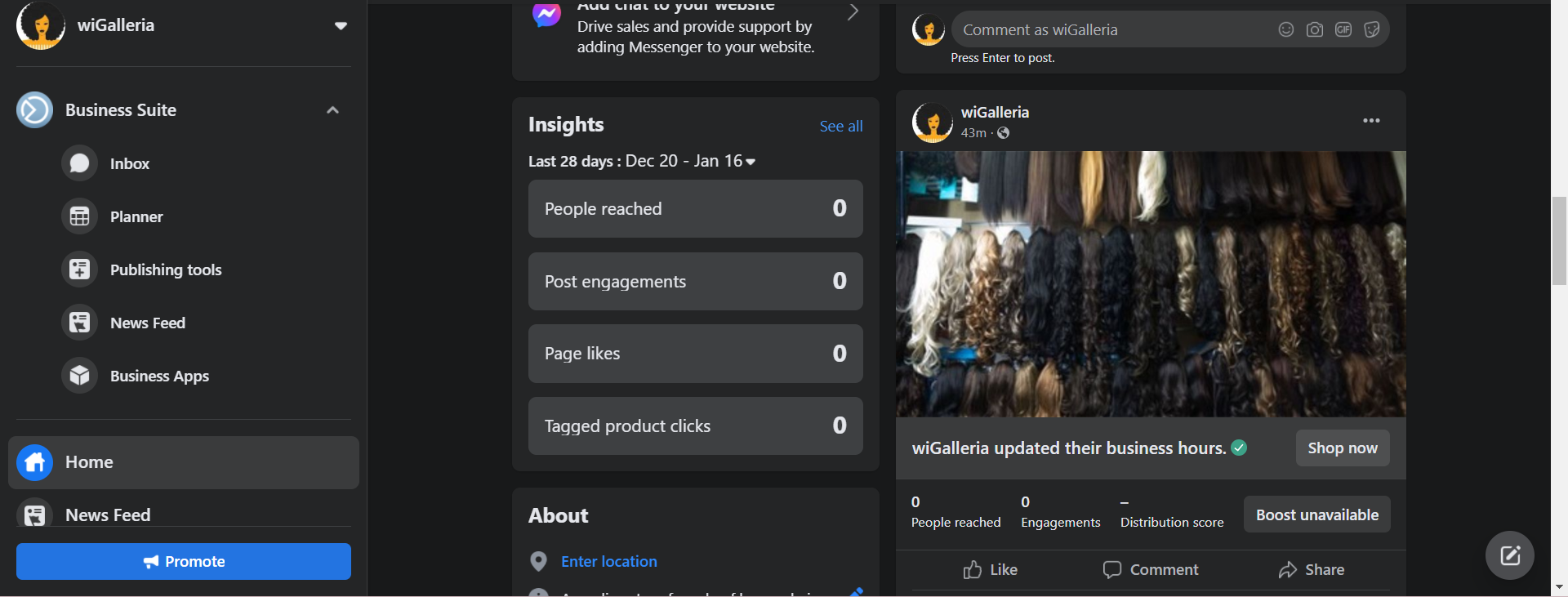Click the green verified checkmark badge
Screen dimensions: 1568x597
1239,448
